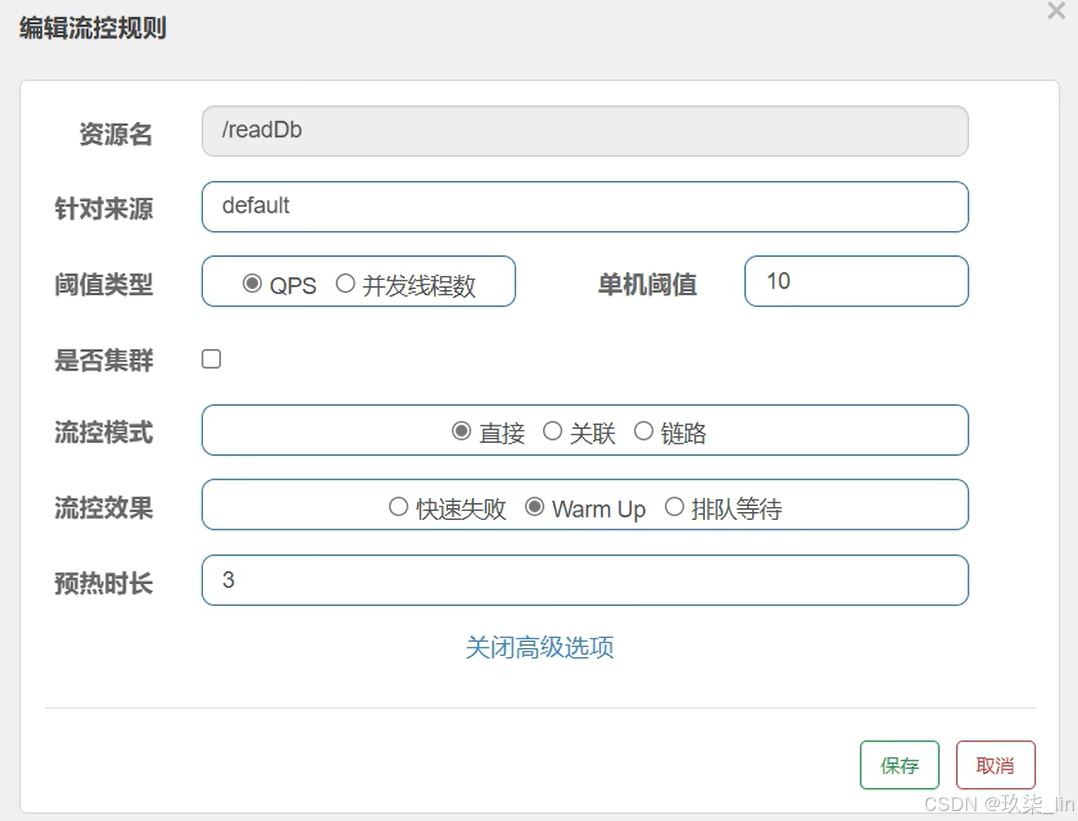Click the 单机阈值 label
The image size is (1078, 821).
point(647,284)
